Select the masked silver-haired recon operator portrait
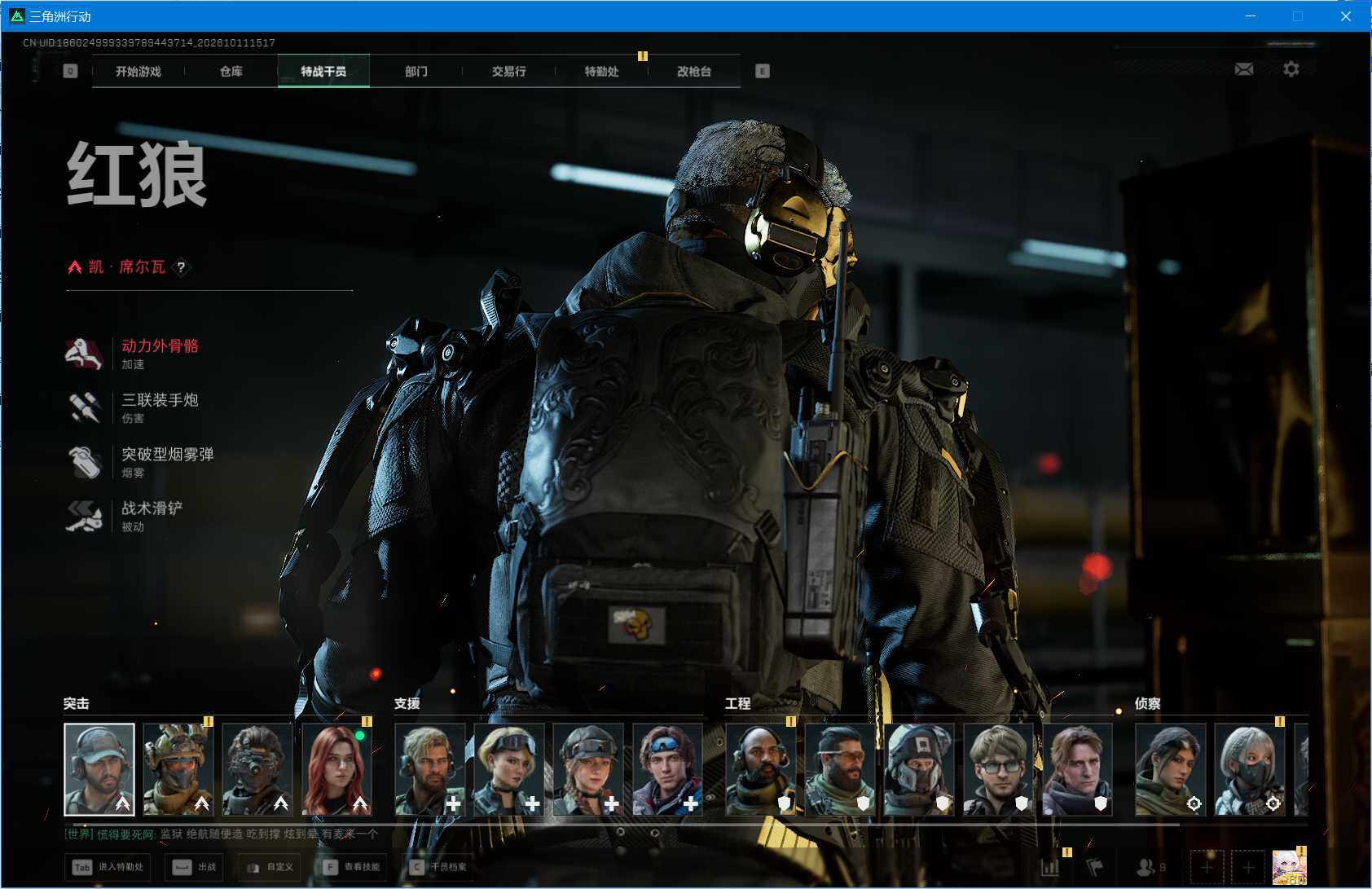 [x=1250, y=769]
